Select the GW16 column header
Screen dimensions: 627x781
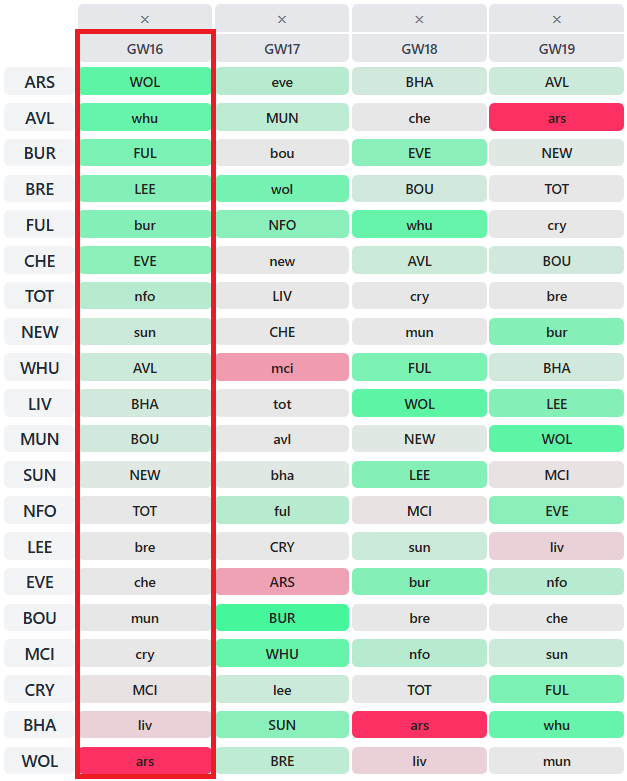(145, 48)
